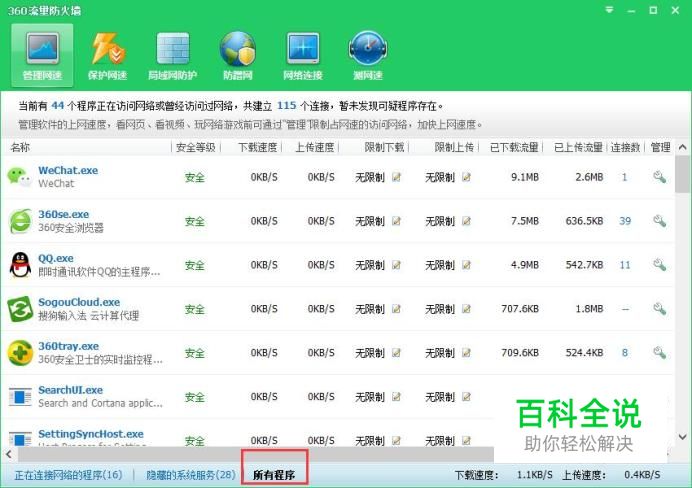Viewport: 692px width, 488px height.
Task: Click the QQ.exe penguin icon
Action: point(20,265)
